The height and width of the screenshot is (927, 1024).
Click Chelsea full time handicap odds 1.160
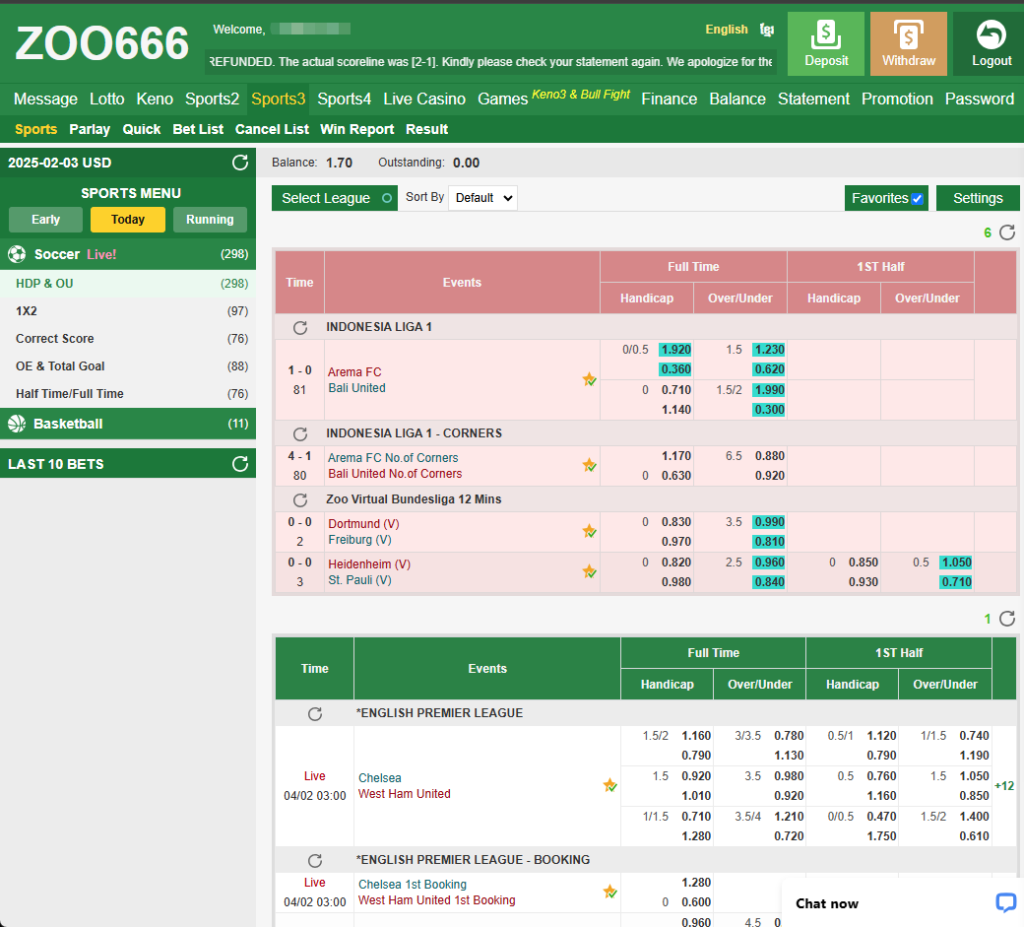[x=696, y=736]
